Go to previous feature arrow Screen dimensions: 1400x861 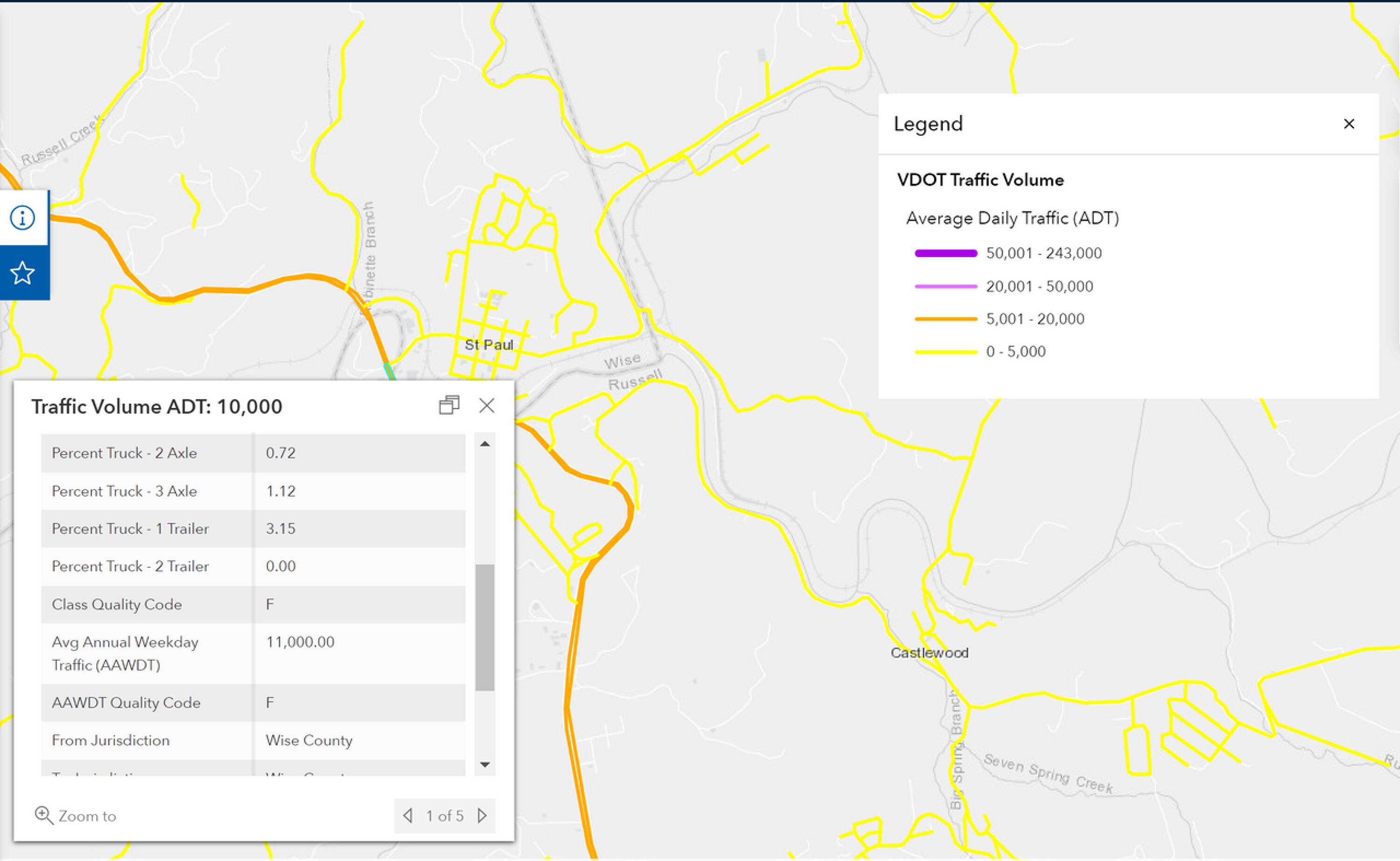point(408,815)
